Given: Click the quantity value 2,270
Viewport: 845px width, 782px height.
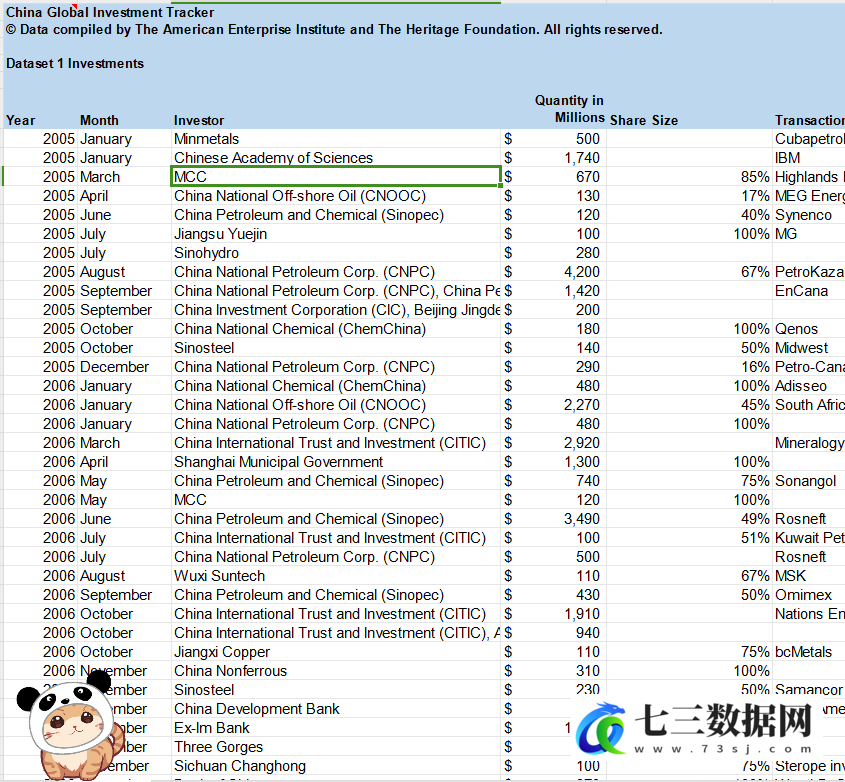Looking at the screenshot, I should 581,405.
